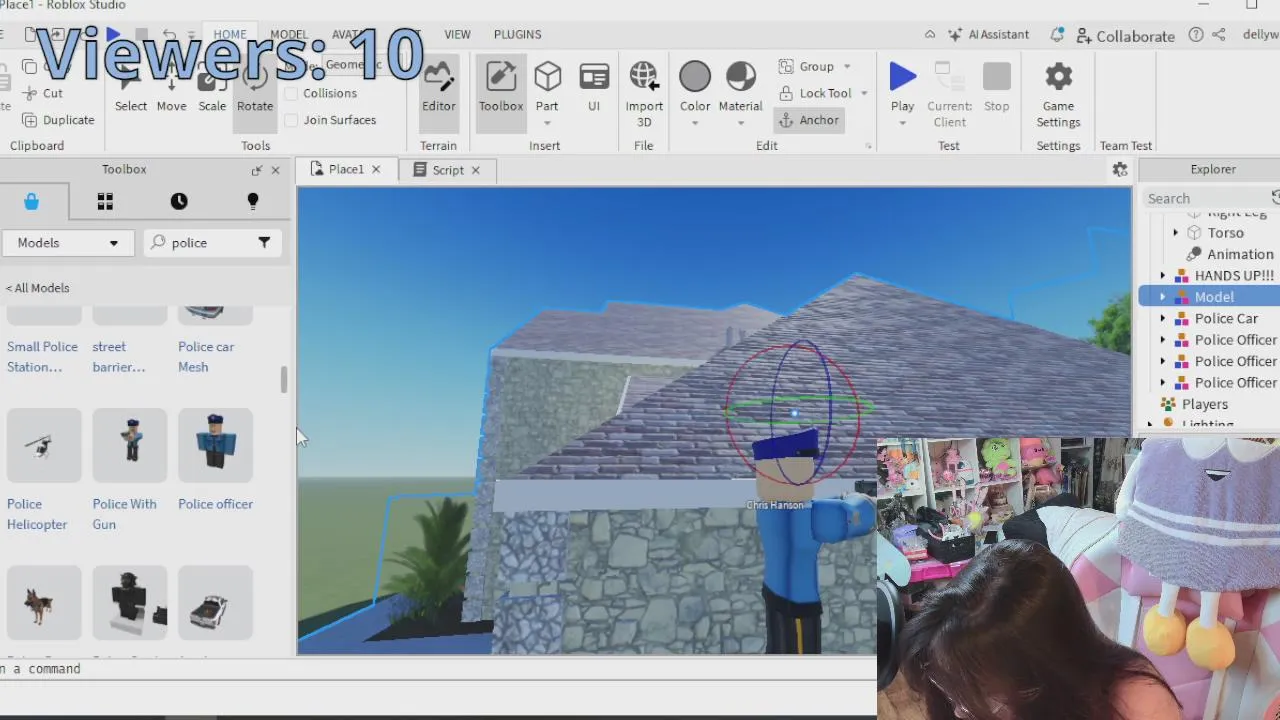Open Toolbox search filter options
Screen dimensions: 1280x720
coord(264,242)
